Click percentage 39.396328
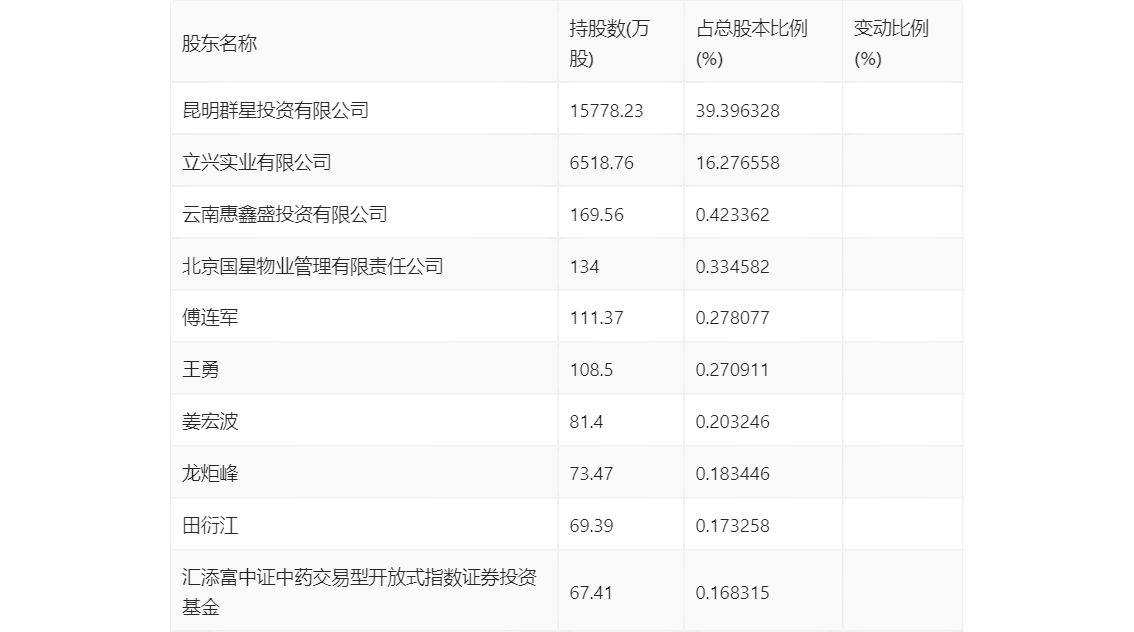The image size is (1134, 632). (738, 111)
